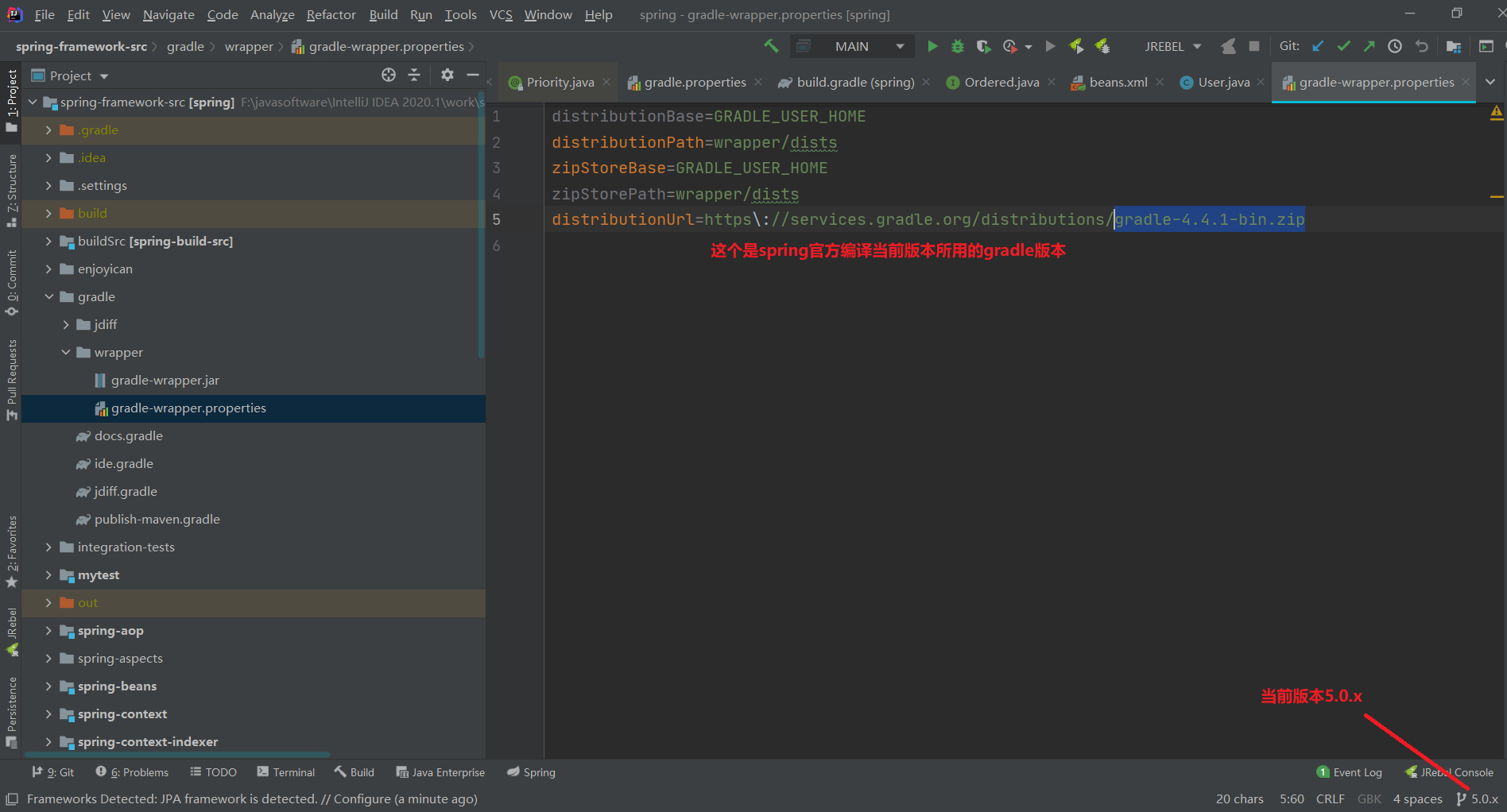
Task: Click the Git rollback icon
Action: pyautogui.click(x=1422, y=46)
